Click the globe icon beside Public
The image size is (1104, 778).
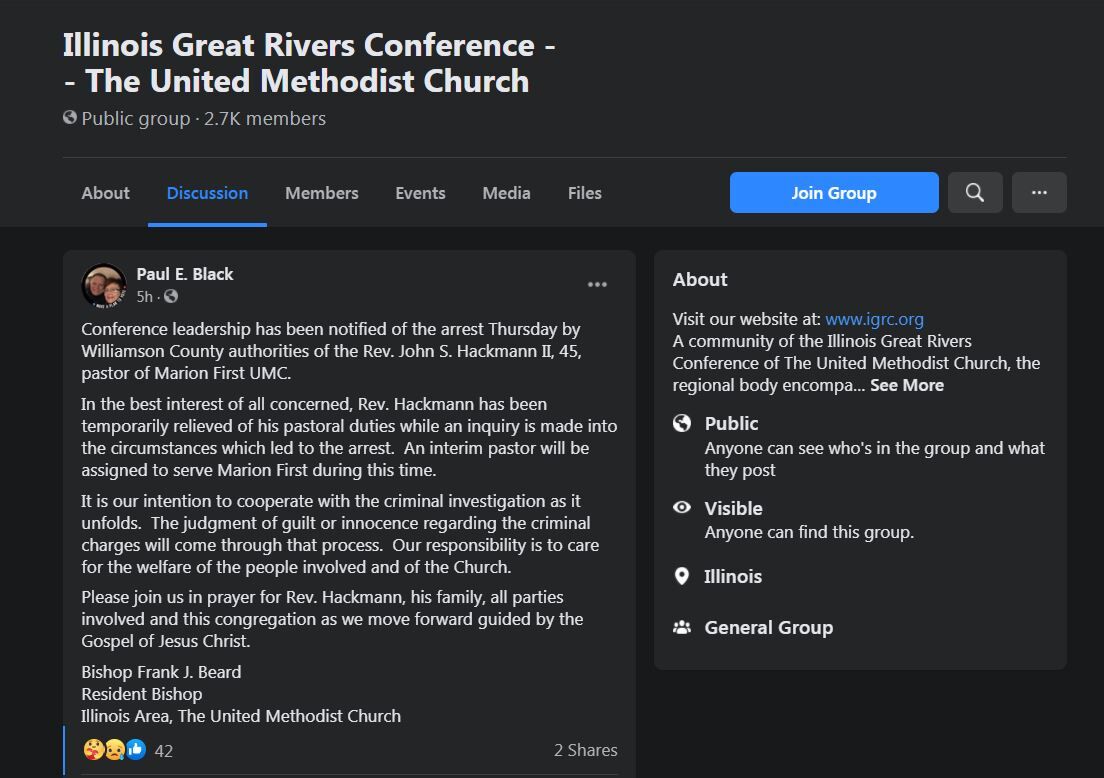tap(682, 423)
